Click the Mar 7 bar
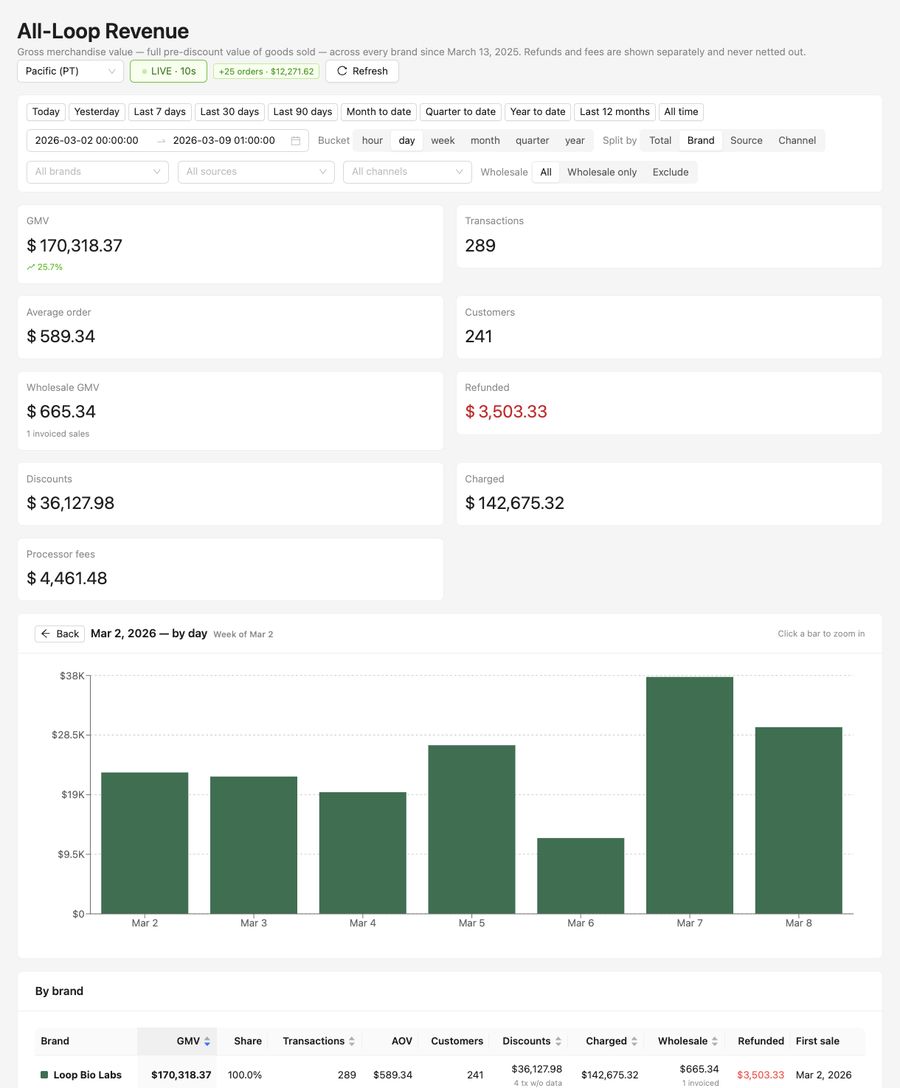Screen dimensions: 900x1088 pyautogui.click(x=690, y=795)
